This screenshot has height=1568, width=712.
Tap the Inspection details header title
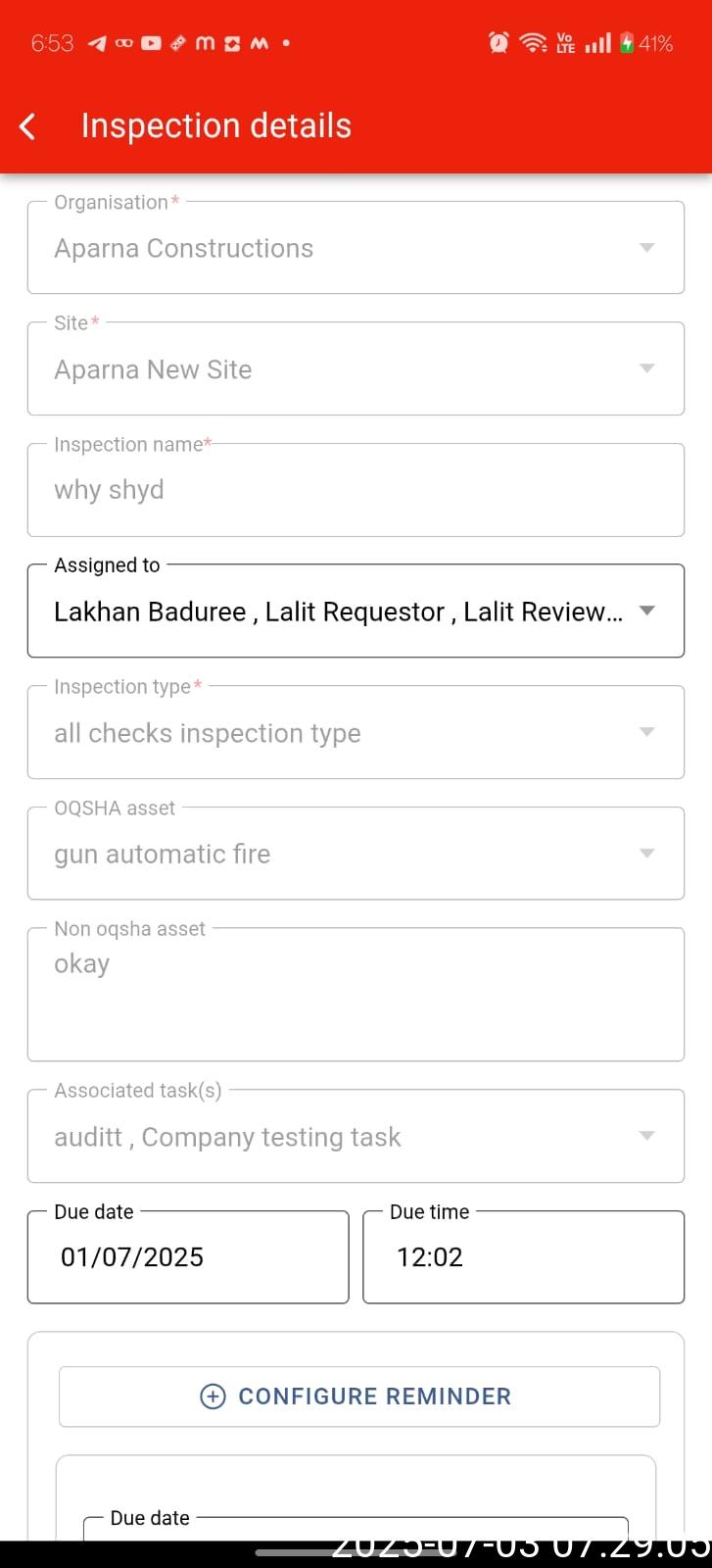tap(215, 126)
